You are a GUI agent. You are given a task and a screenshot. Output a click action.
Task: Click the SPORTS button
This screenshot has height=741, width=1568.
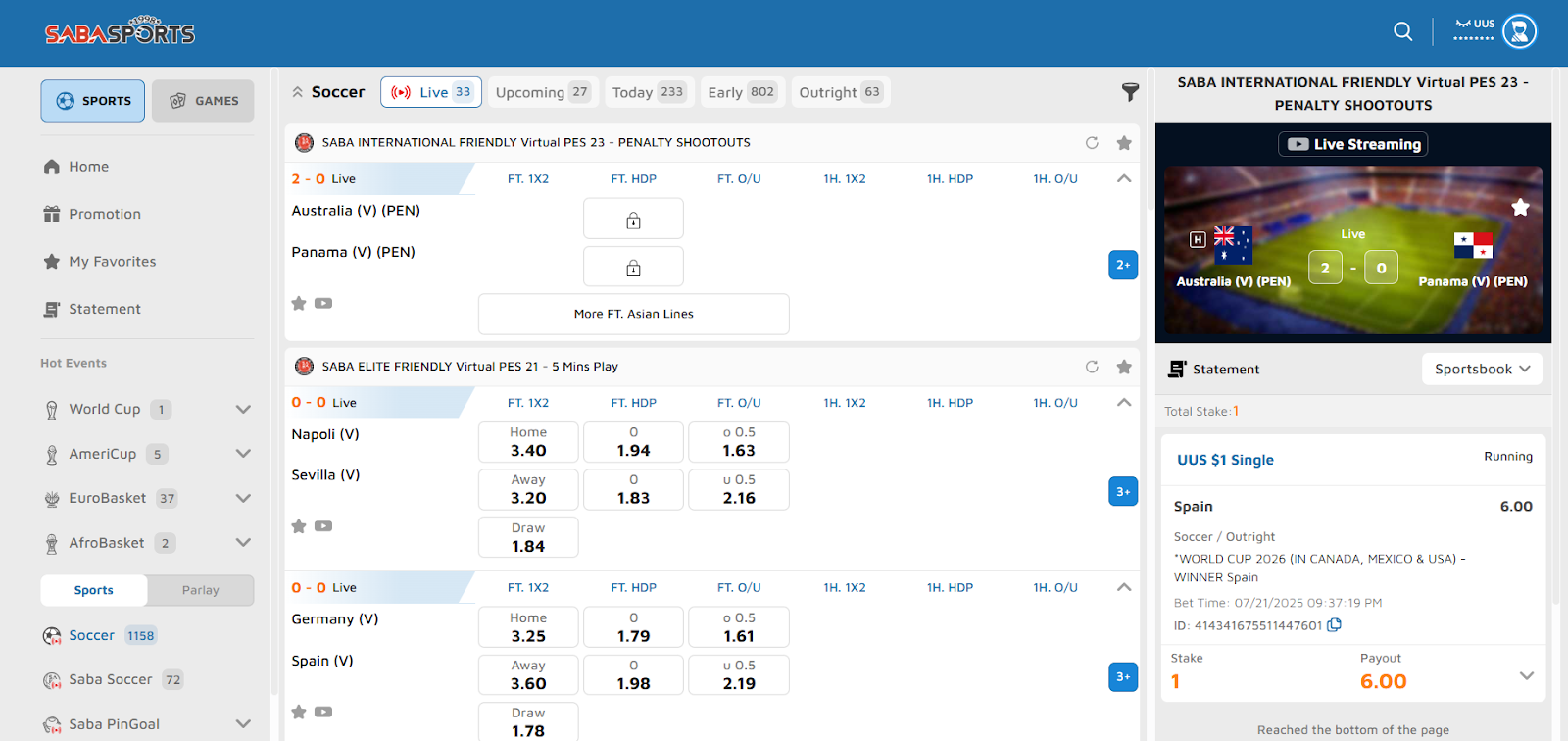tap(93, 101)
